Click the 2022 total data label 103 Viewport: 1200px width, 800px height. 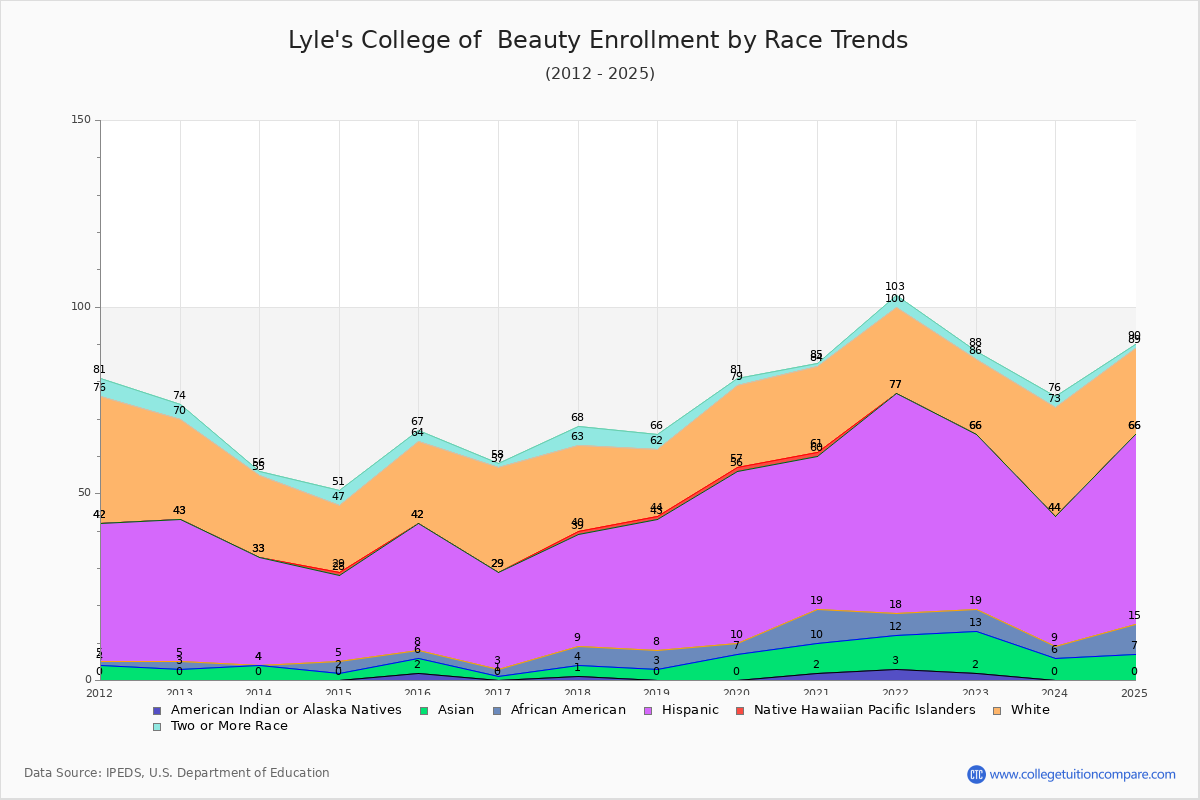895,287
